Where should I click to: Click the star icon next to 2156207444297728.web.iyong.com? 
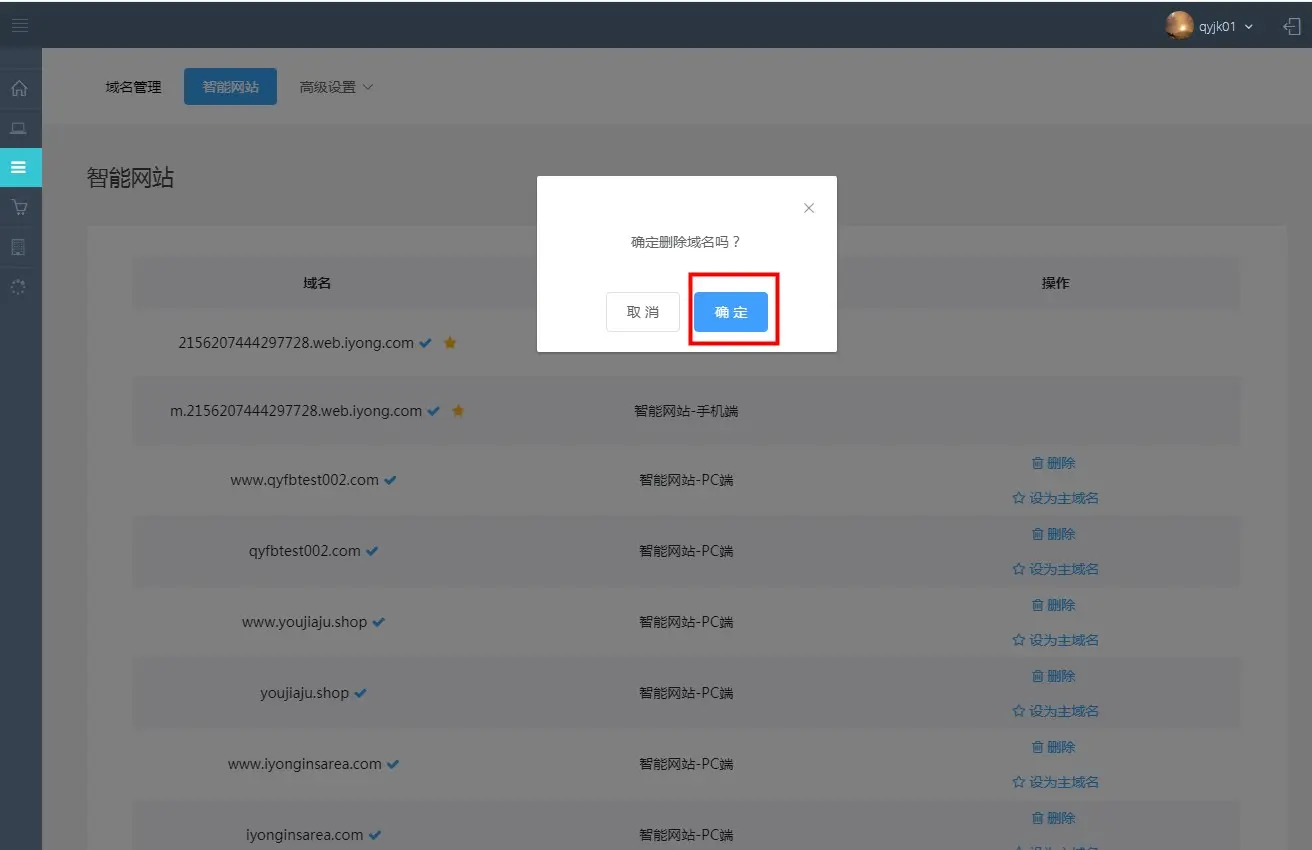tap(450, 343)
